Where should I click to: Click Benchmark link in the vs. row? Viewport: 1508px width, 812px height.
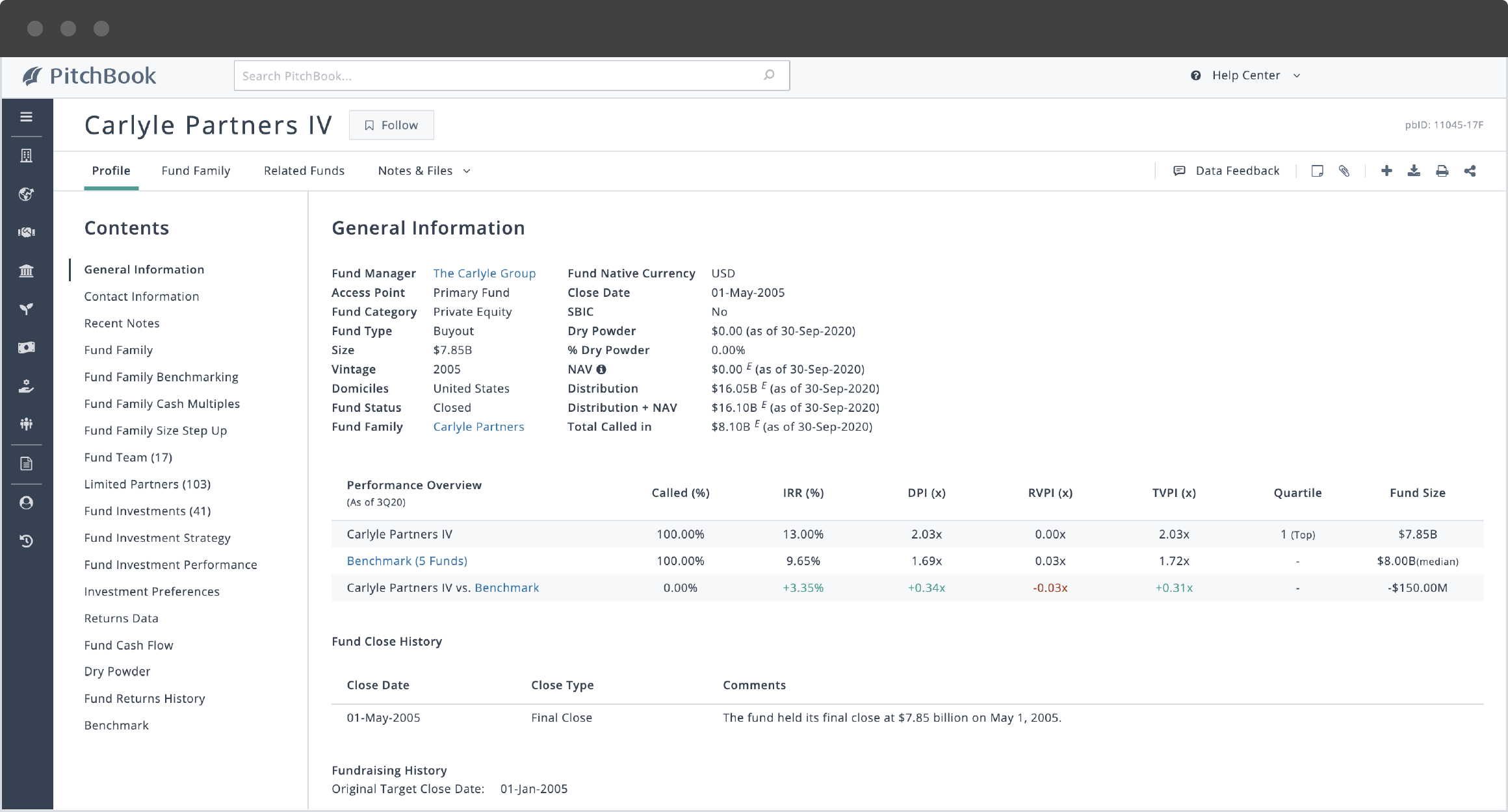[506, 588]
